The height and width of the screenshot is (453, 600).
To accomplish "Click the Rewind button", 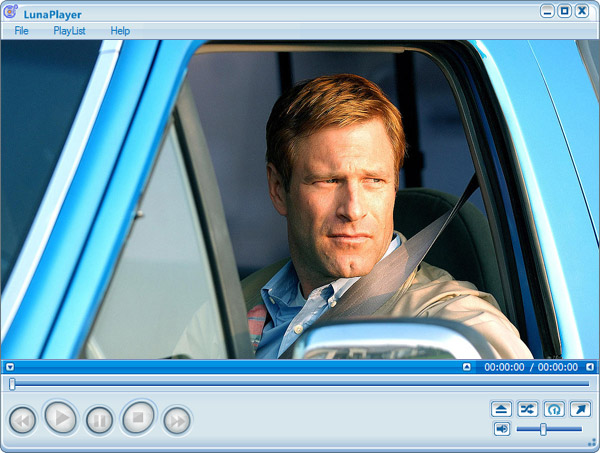I will tap(22, 420).
